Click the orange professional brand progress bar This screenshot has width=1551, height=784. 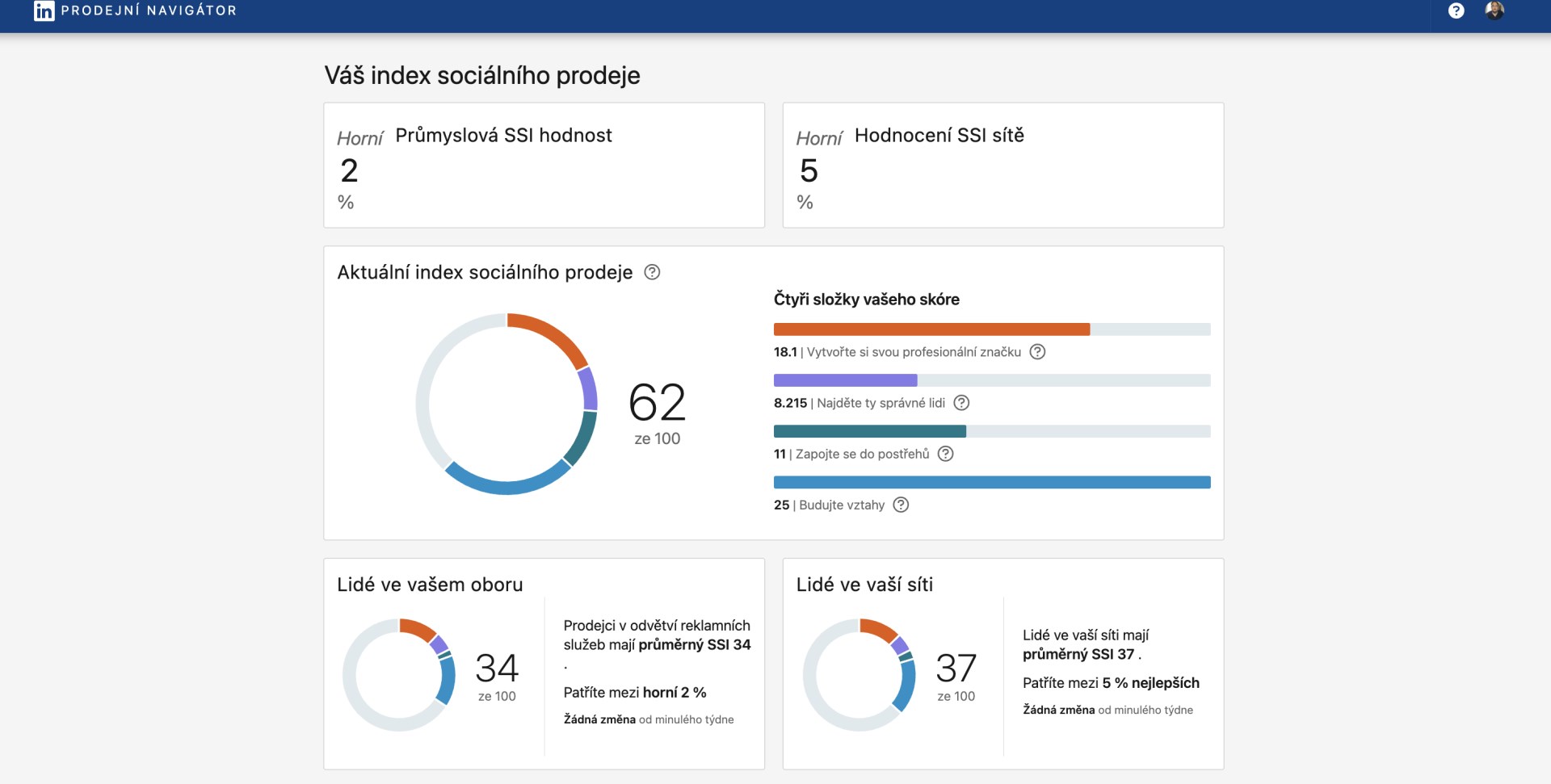(931, 329)
